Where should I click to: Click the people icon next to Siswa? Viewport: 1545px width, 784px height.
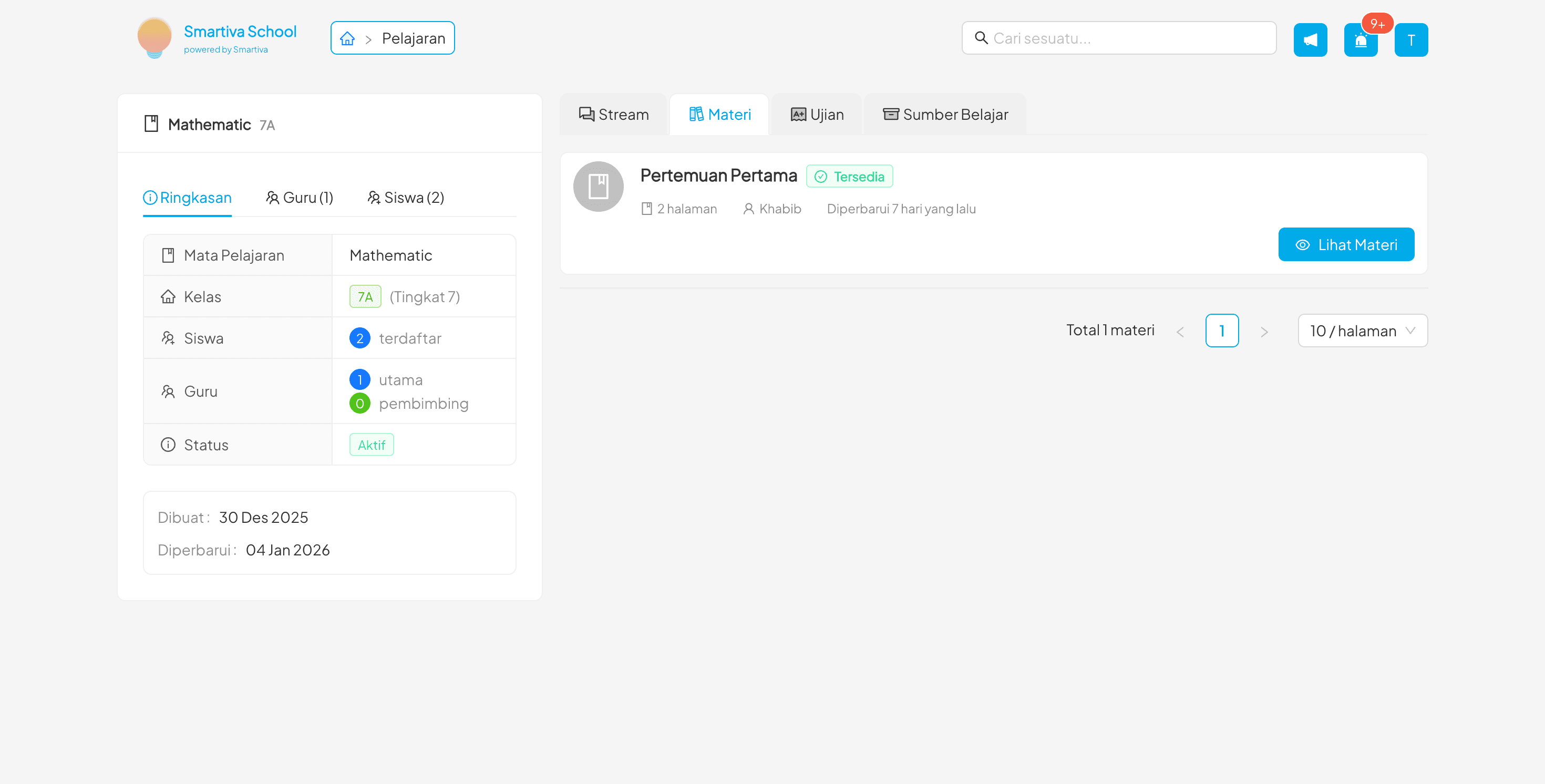point(168,338)
